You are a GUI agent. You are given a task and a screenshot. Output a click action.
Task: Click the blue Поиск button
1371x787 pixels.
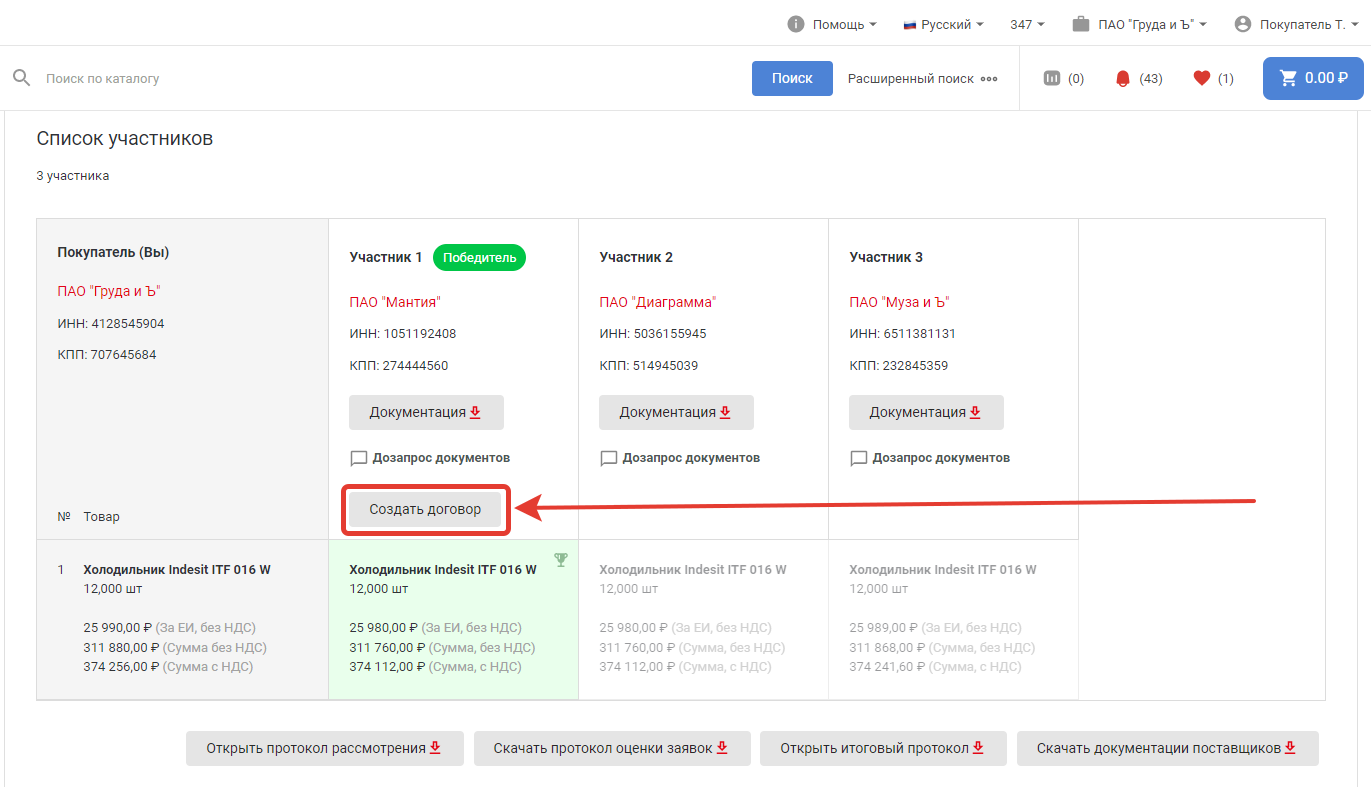click(792, 78)
